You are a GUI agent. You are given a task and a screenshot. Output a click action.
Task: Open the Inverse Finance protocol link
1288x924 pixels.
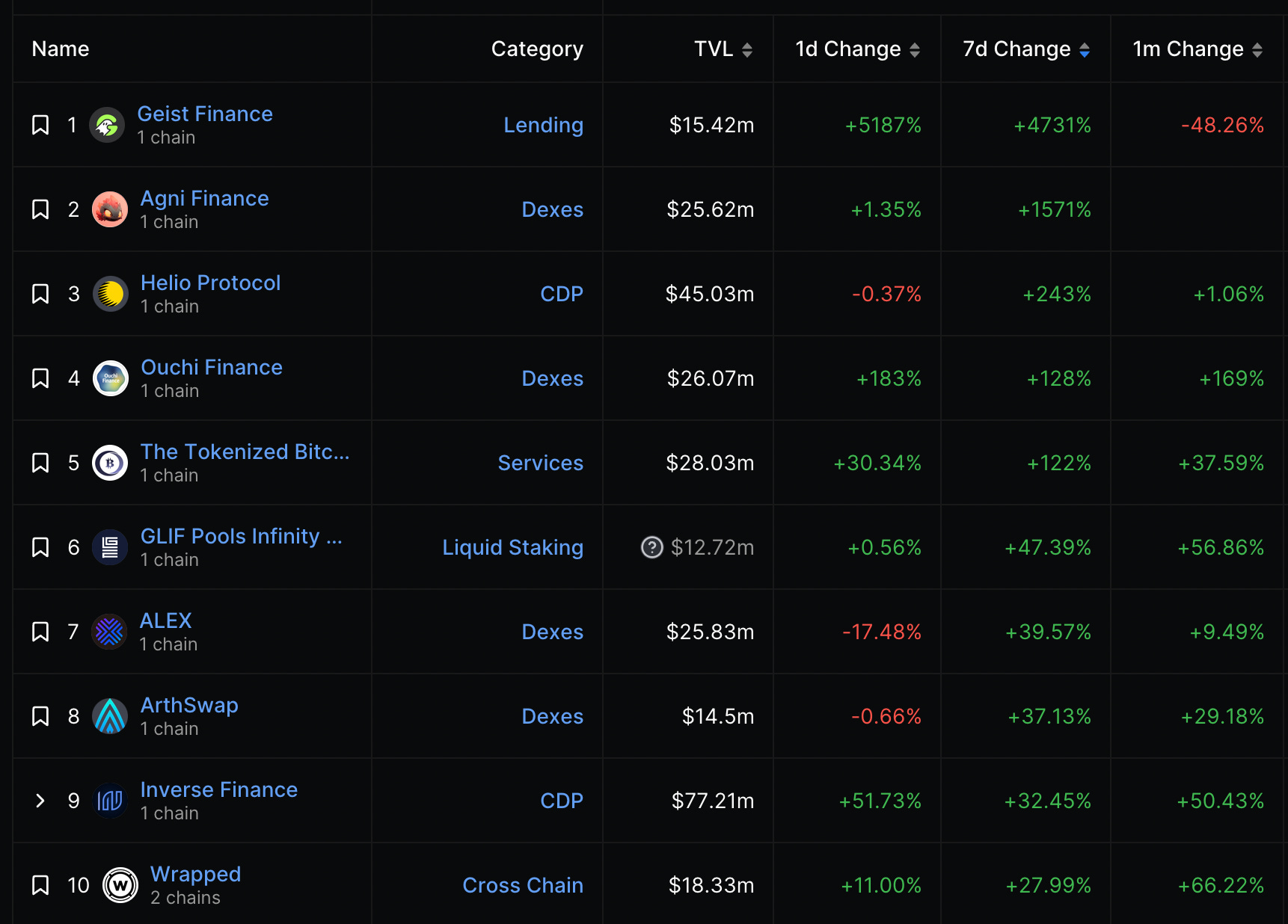[x=219, y=789]
